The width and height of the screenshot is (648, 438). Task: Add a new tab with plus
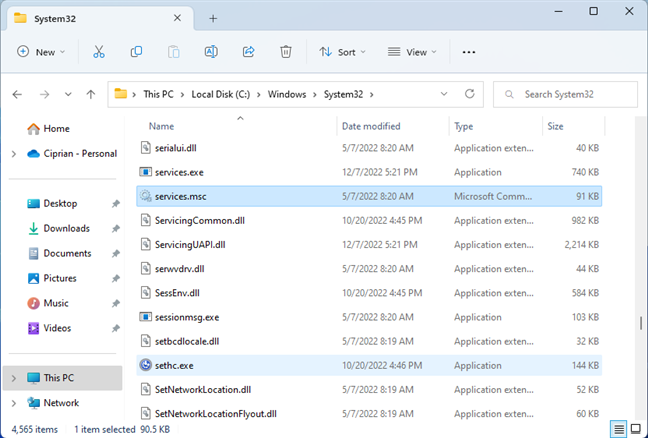click(213, 19)
